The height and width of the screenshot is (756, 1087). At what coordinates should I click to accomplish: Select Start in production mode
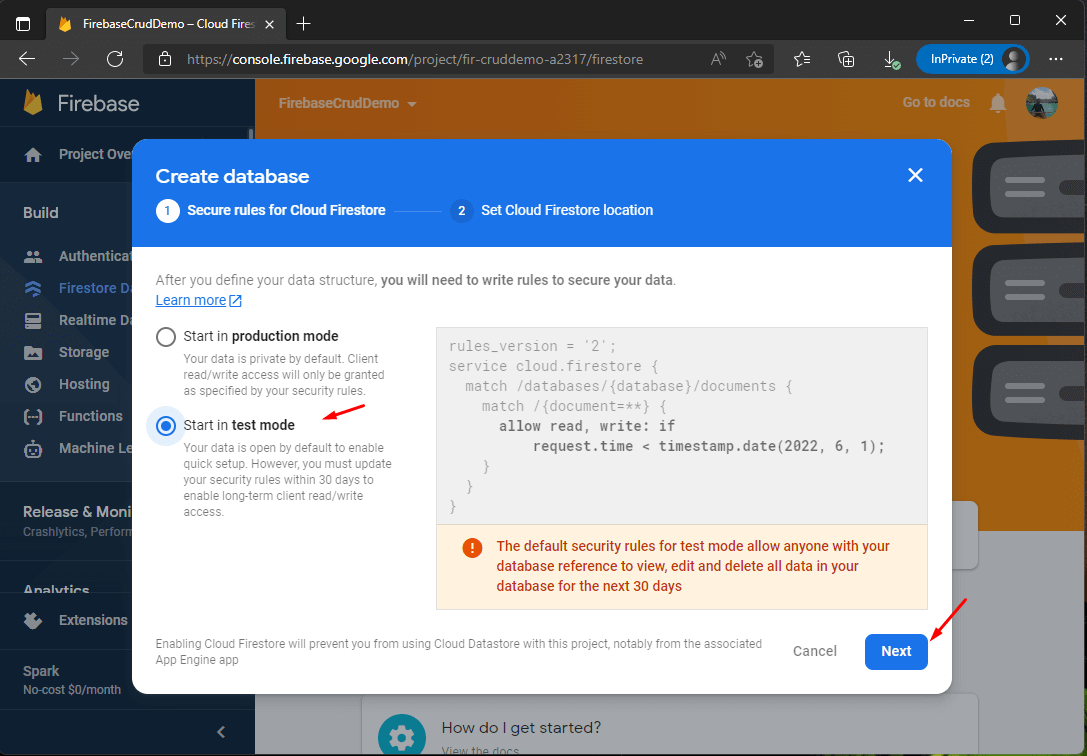point(165,336)
